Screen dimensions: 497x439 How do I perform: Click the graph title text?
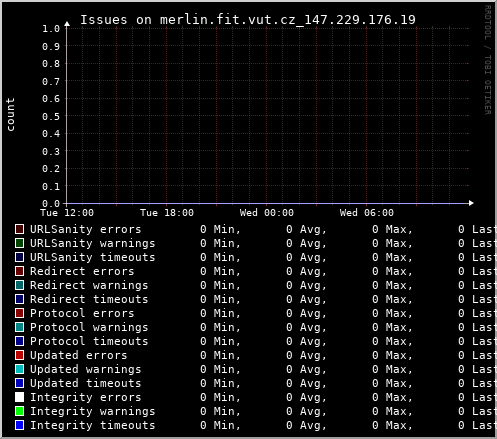248,20
